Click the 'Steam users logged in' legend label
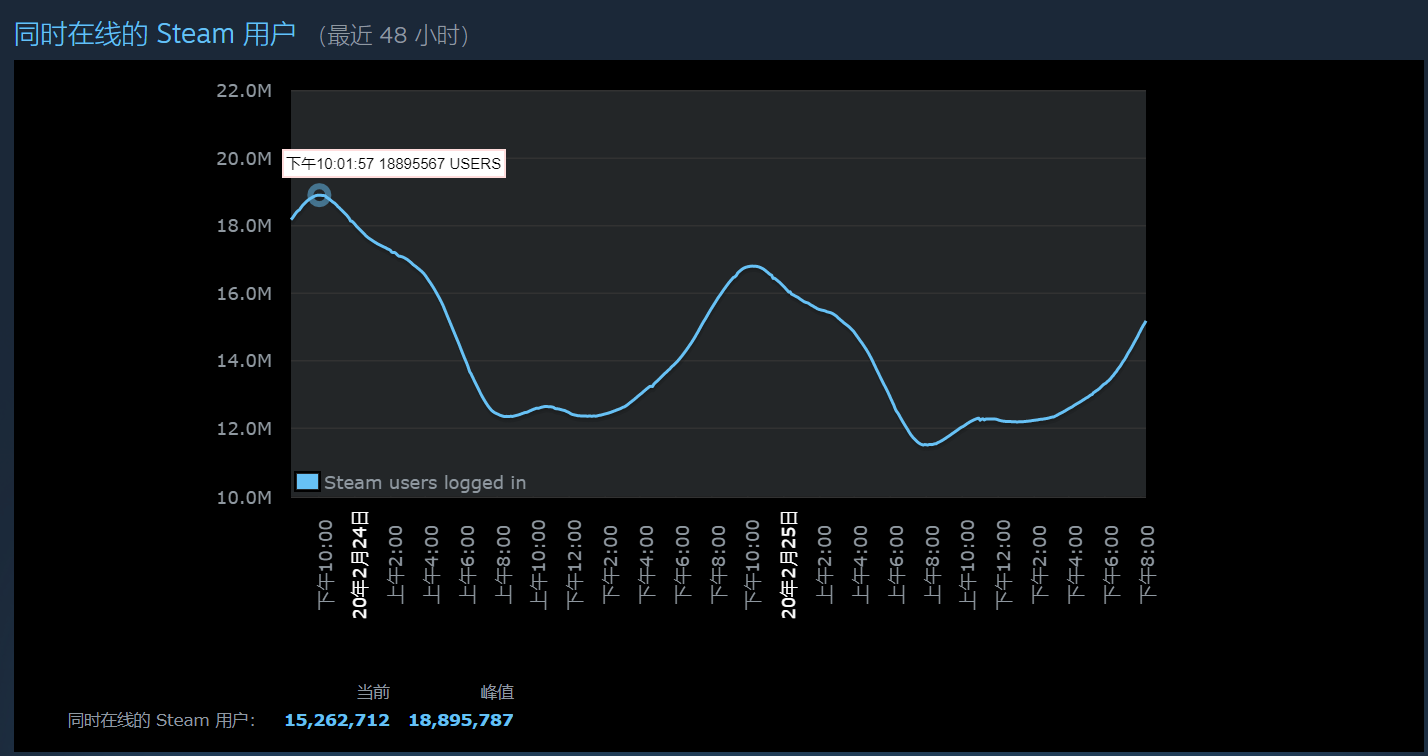Screen dimensions: 1428x756 pyautogui.click(x=425, y=483)
